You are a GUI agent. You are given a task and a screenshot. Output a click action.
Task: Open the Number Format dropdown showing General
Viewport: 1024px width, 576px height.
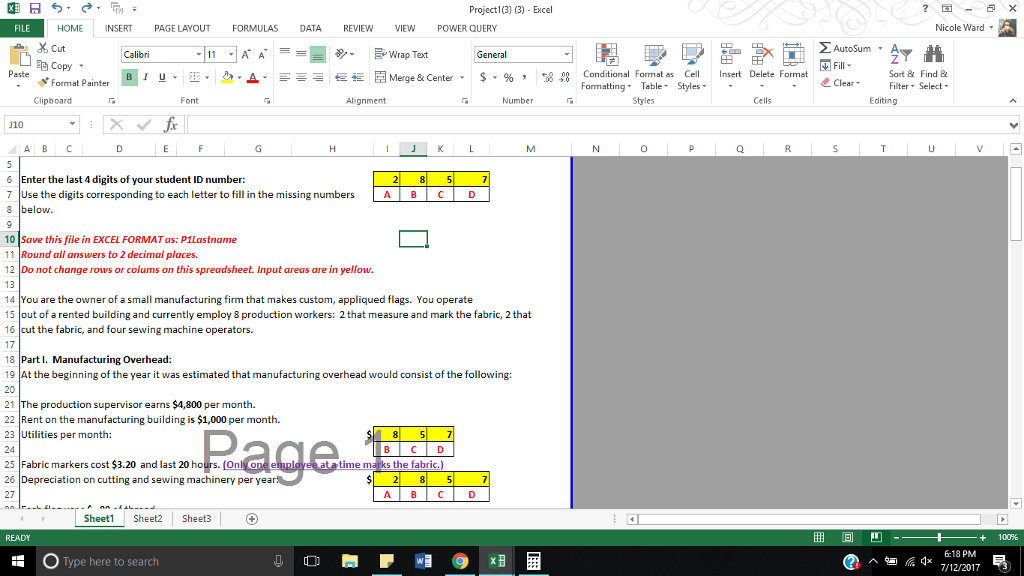point(522,52)
